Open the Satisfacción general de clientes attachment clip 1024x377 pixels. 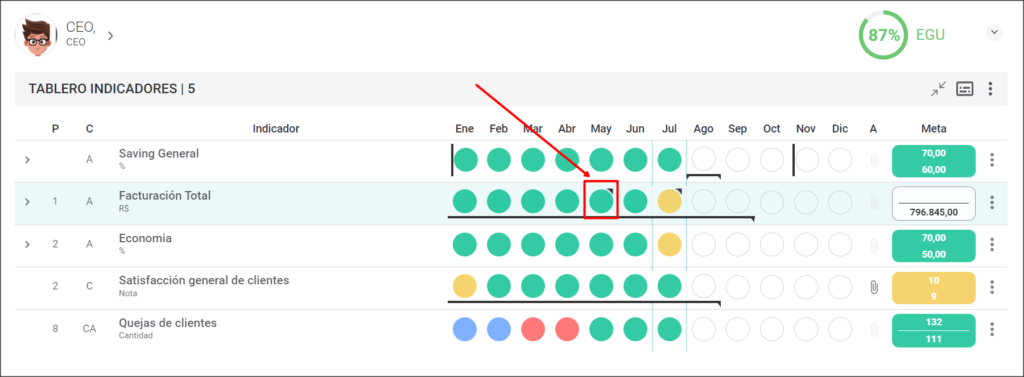(874, 287)
